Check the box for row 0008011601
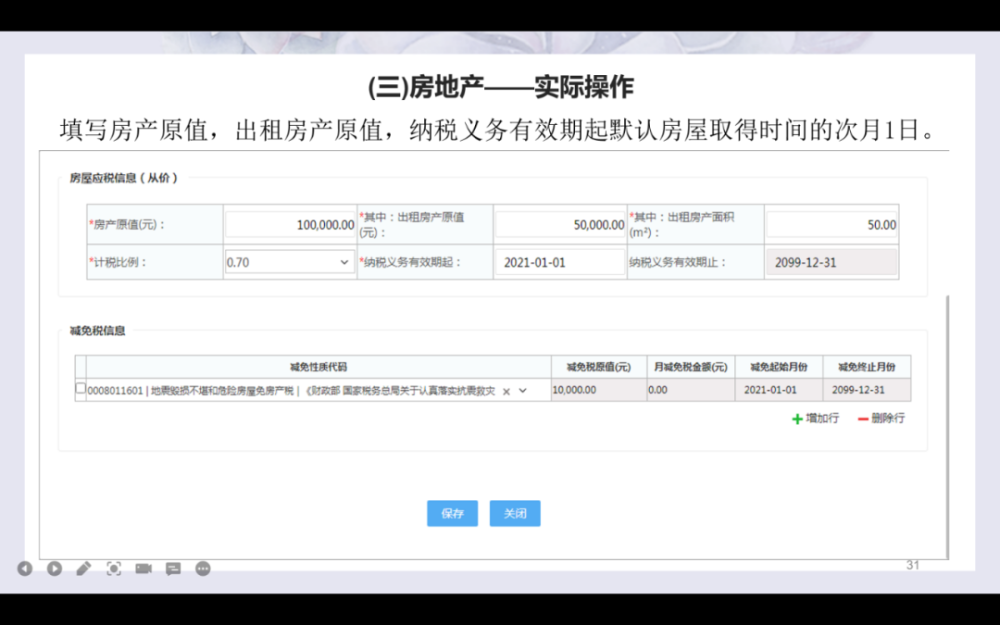This screenshot has width=1000, height=625. pyautogui.click(x=81, y=389)
